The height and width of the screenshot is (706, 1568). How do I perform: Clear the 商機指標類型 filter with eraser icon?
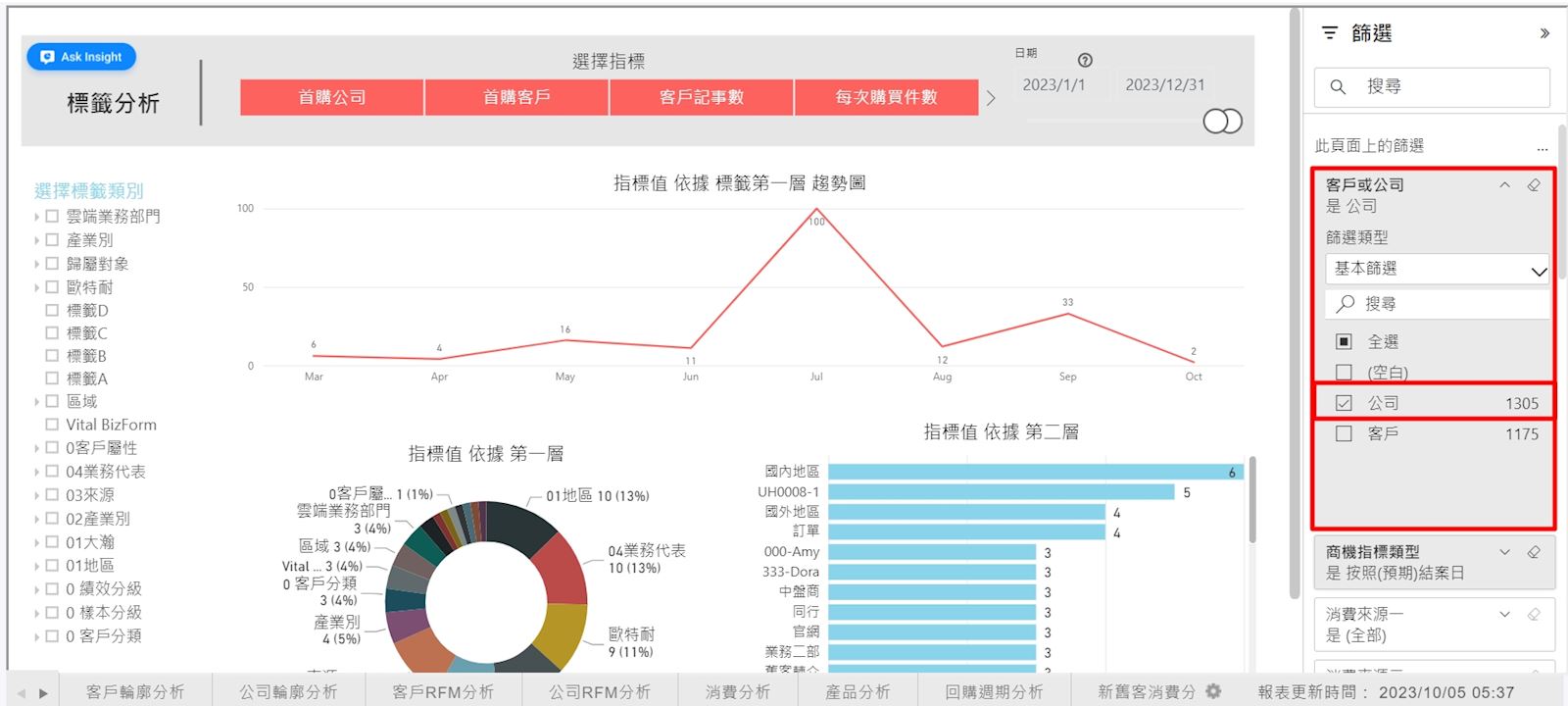[x=1534, y=552]
